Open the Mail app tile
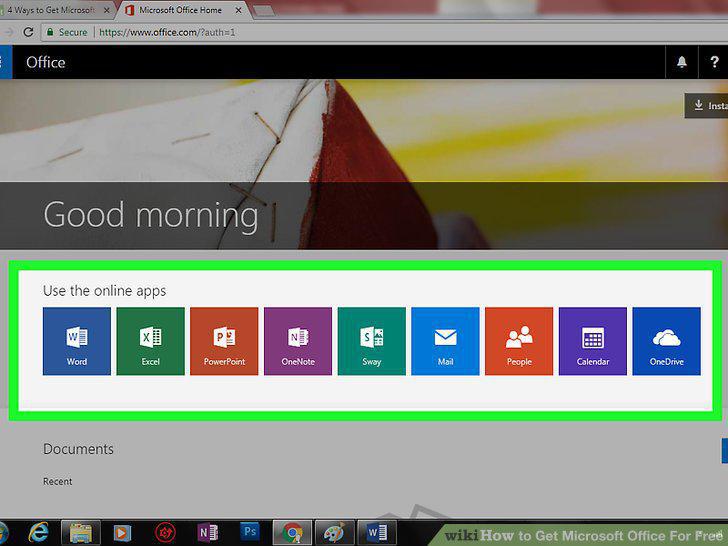Image resolution: width=728 pixels, height=546 pixels. click(x=445, y=341)
